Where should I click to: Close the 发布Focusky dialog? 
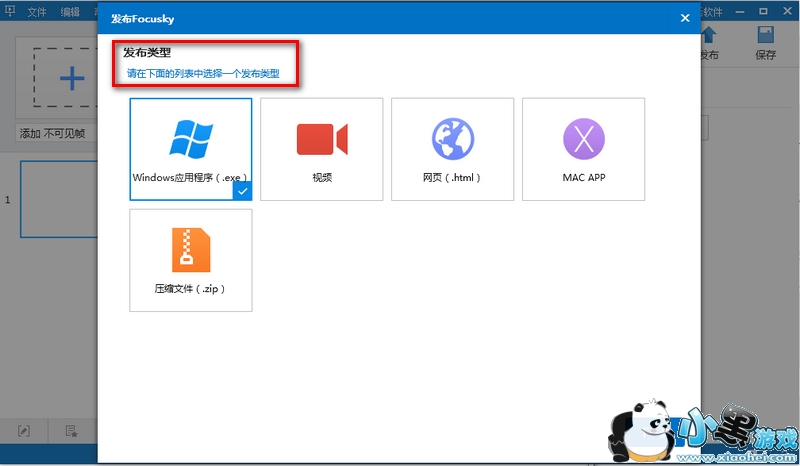(685, 18)
